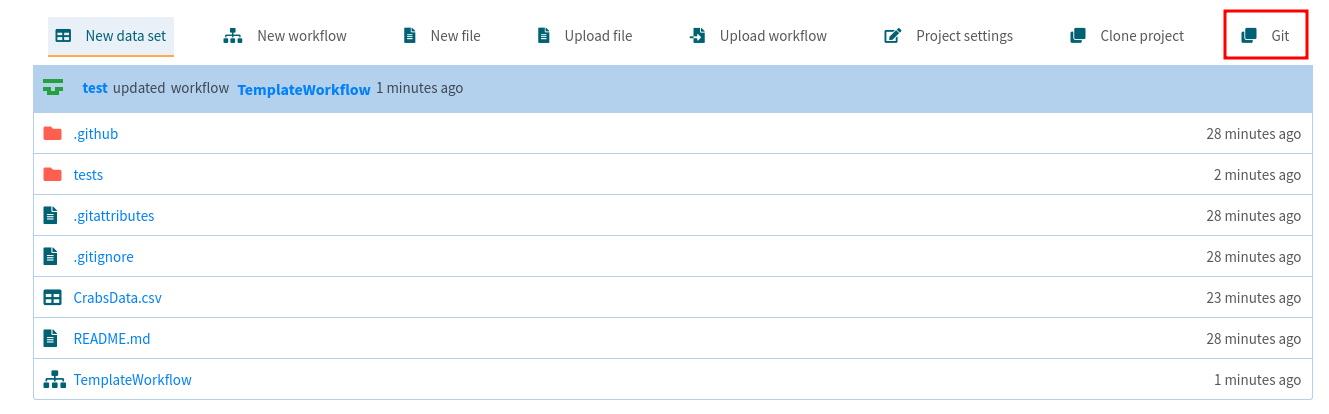Open the .github folder
Viewport: 1329px width, 414px height.
click(96, 134)
